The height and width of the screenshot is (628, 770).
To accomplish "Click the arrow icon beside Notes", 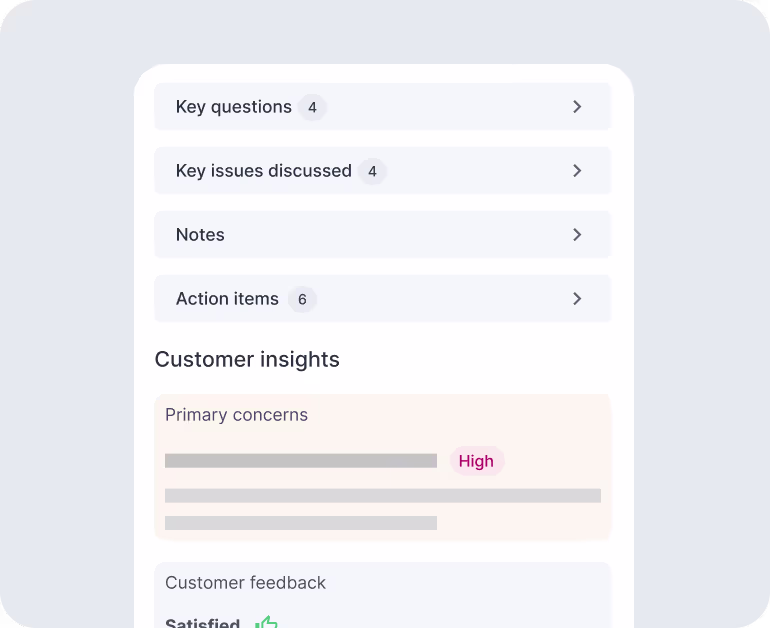I will (x=577, y=235).
